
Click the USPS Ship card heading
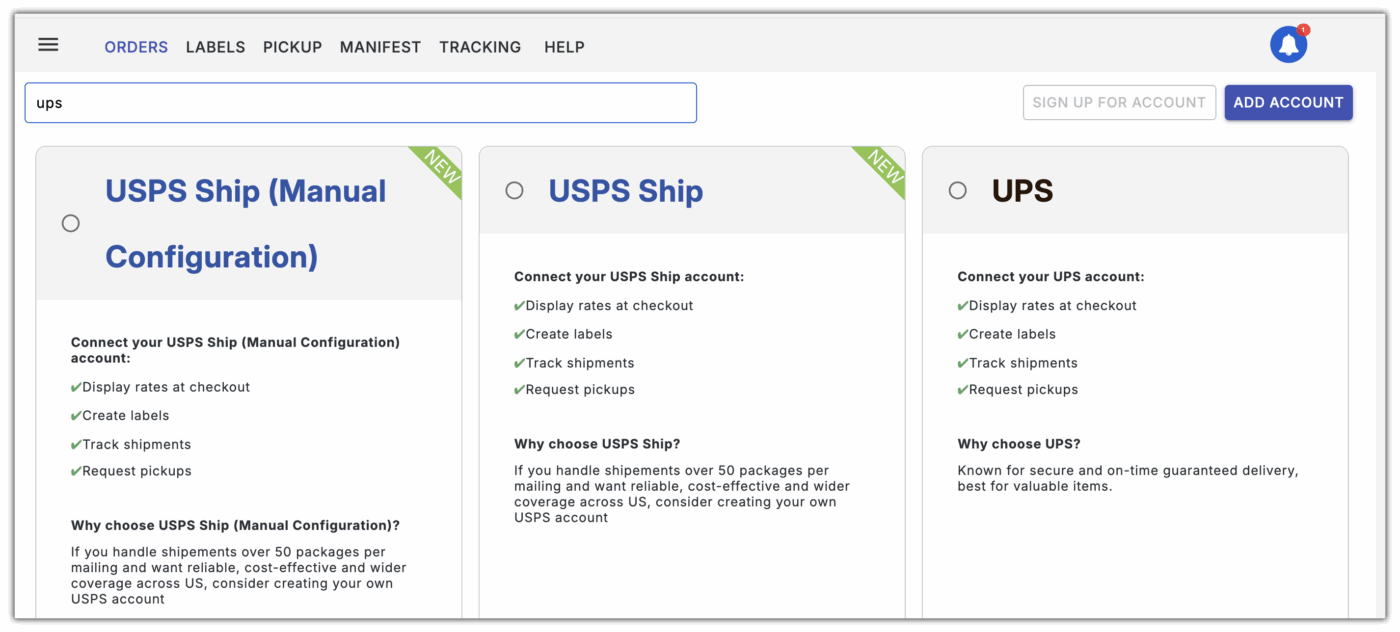click(625, 190)
